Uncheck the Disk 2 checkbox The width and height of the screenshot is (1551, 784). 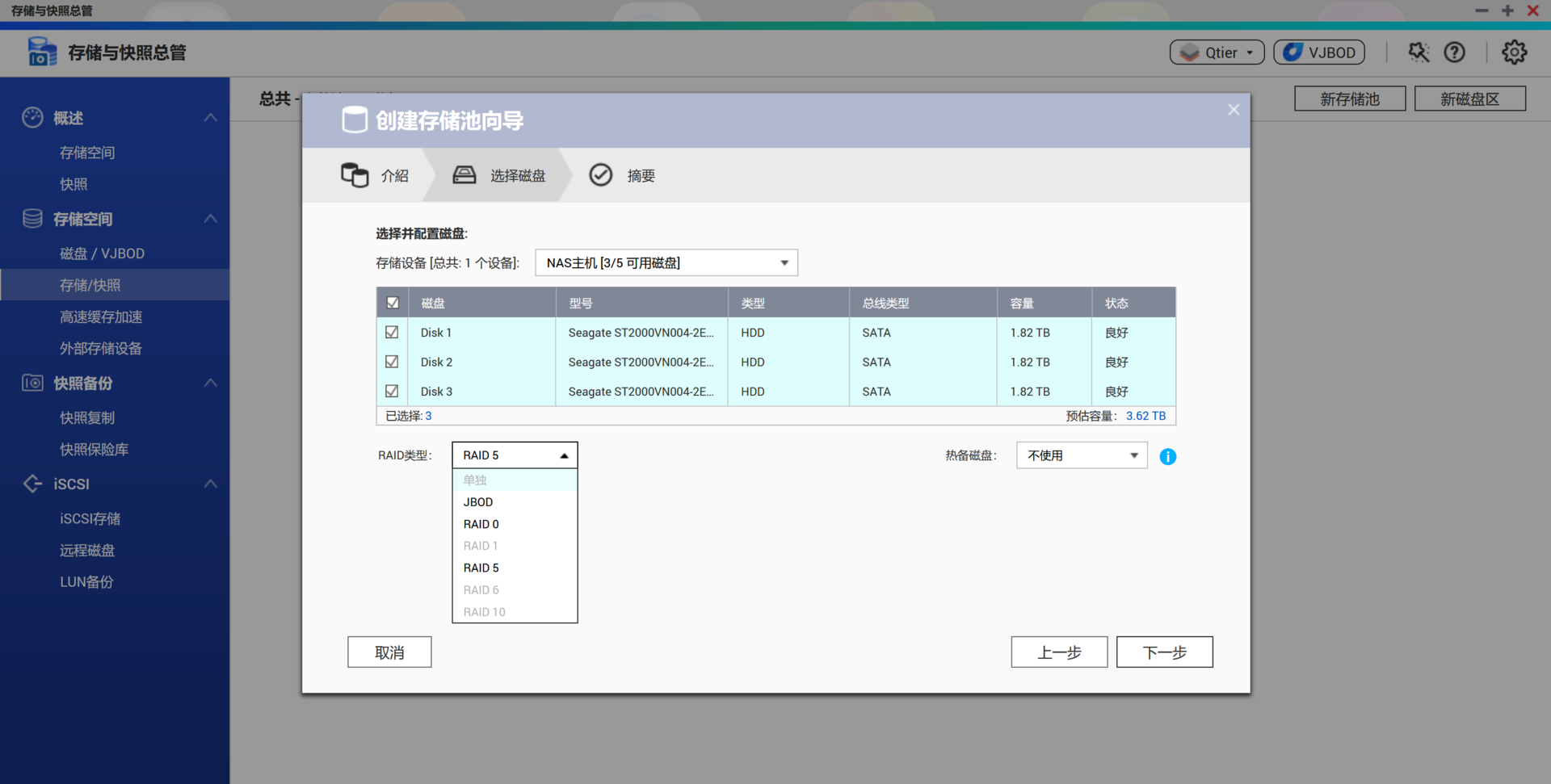coord(392,362)
